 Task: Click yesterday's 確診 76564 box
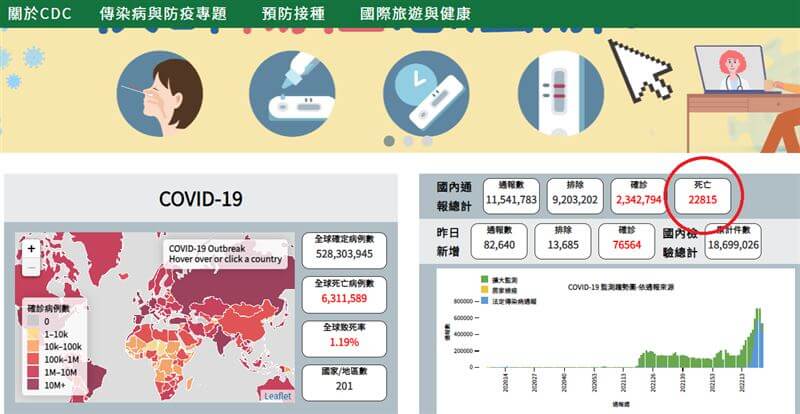[627, 241]
